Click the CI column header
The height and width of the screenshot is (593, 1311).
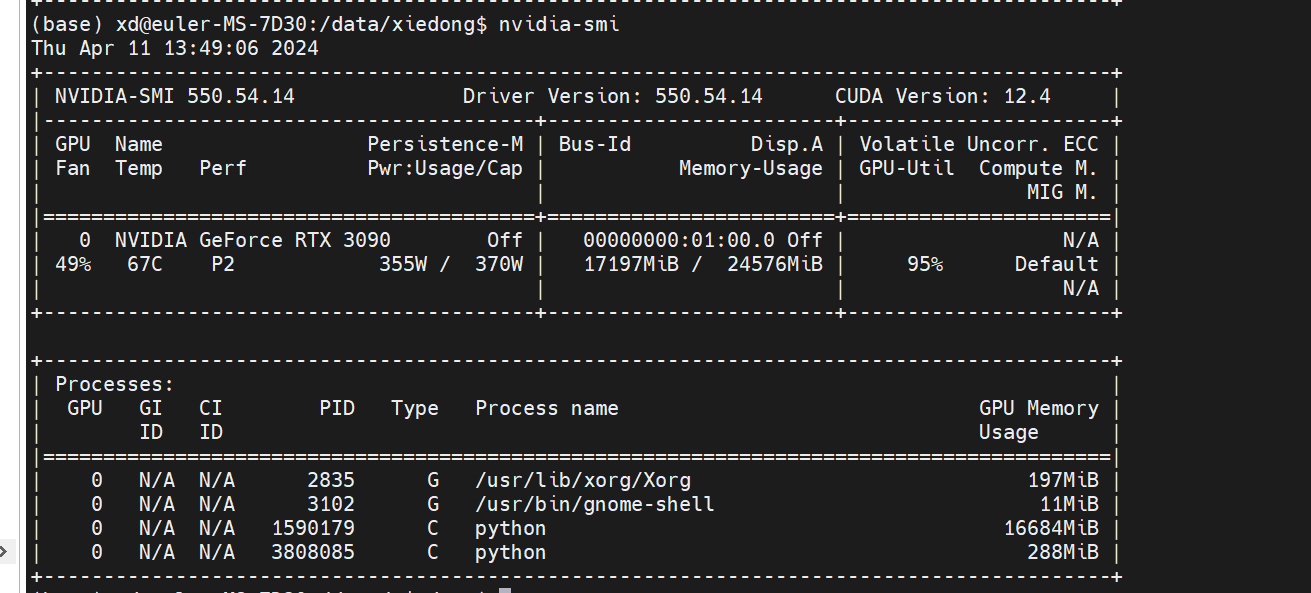211,408
